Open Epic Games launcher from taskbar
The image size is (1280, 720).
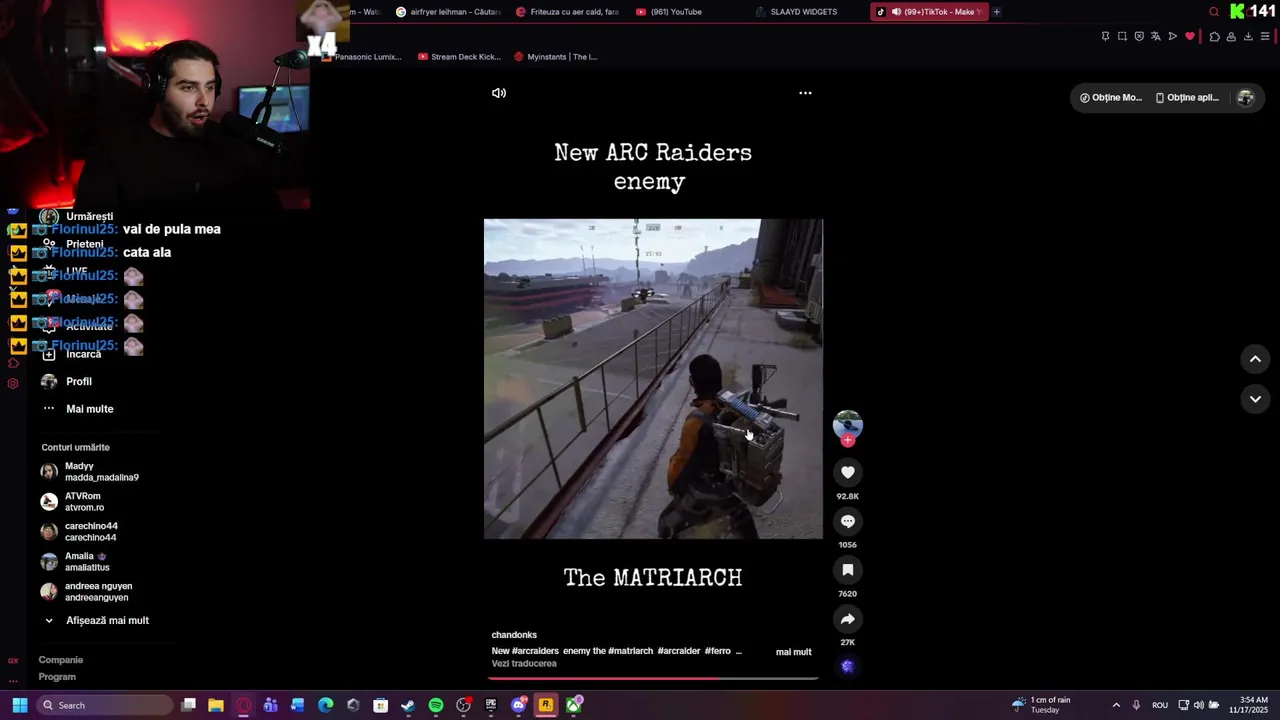[x=490, y=705]
